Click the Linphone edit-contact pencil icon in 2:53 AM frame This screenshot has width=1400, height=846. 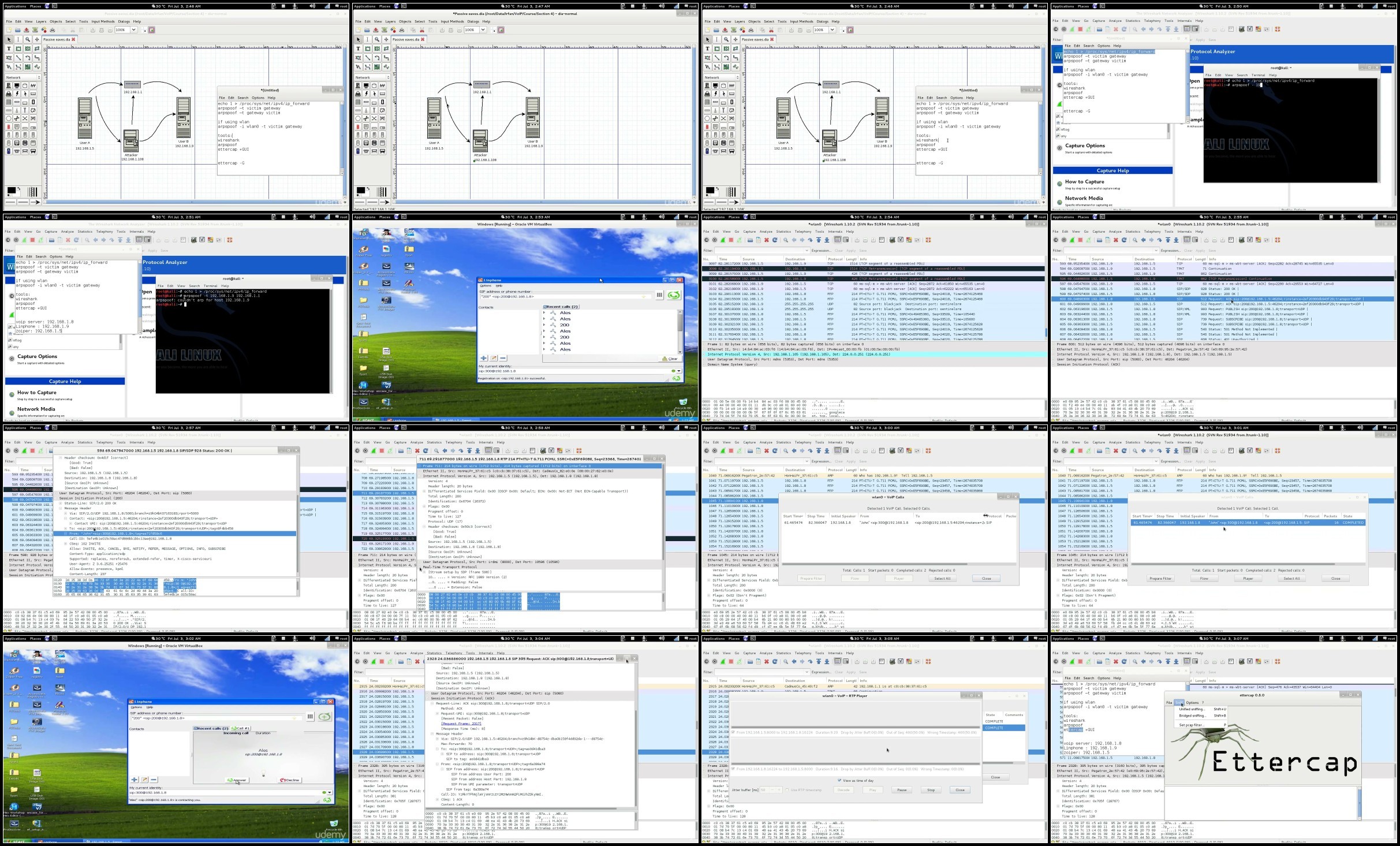tap(494, 358)
